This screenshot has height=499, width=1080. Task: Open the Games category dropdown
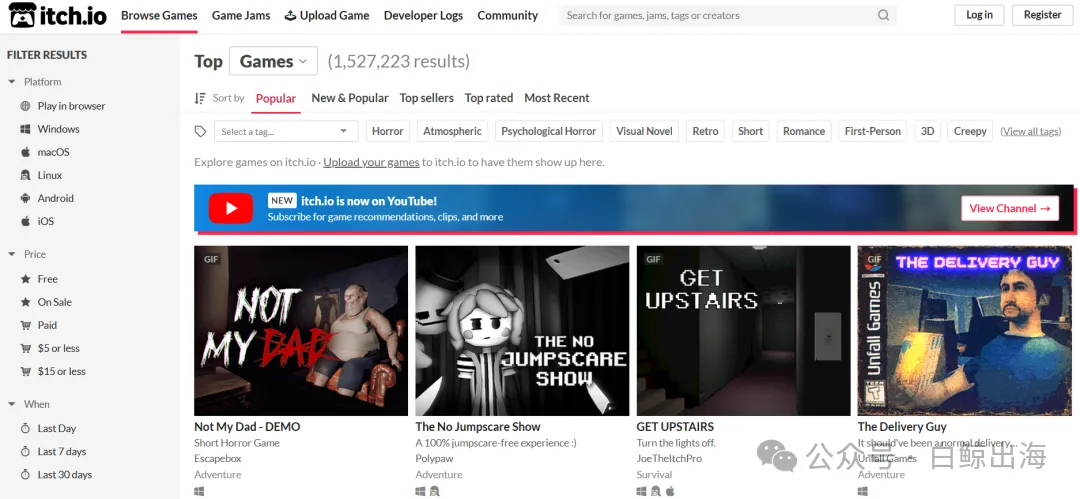coord(273,61)
